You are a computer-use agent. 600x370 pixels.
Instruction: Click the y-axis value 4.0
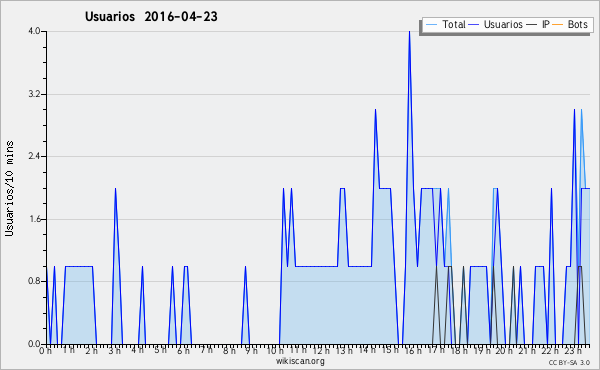point(34,31)
